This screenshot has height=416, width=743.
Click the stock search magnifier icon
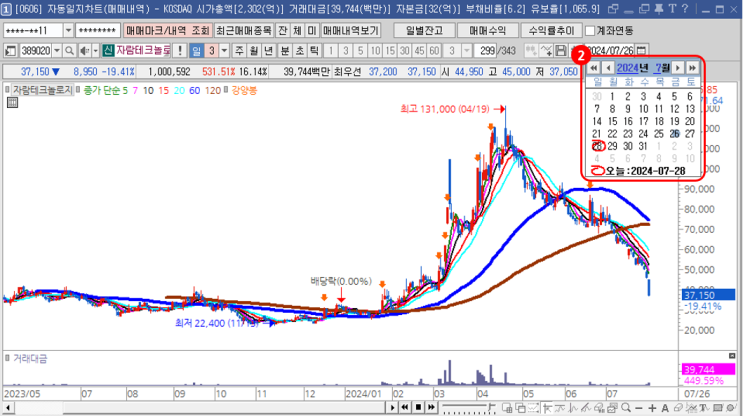[69, 50]
